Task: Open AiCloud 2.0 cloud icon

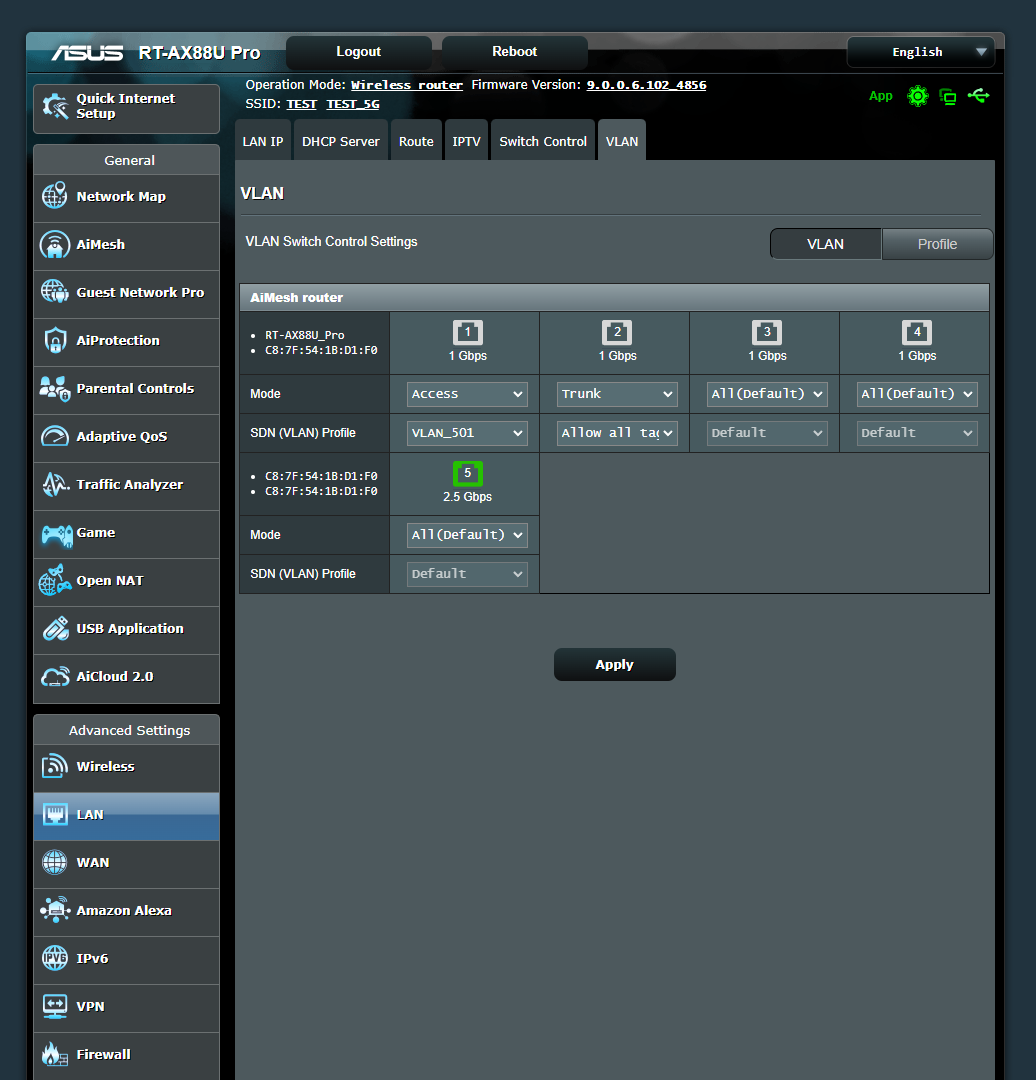Action: pyautogui.click(x=55, y=677)
